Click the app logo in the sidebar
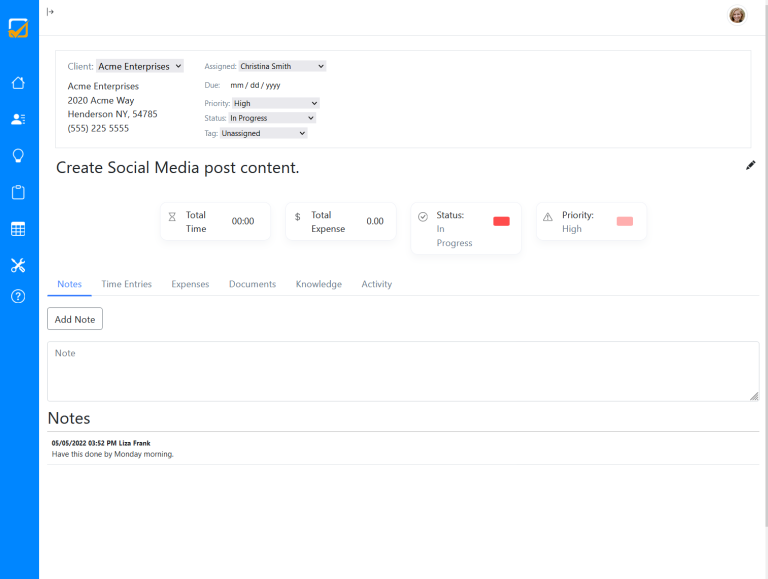Image resolution: width=768 pixels, height=579 pixels. (18, 28)
